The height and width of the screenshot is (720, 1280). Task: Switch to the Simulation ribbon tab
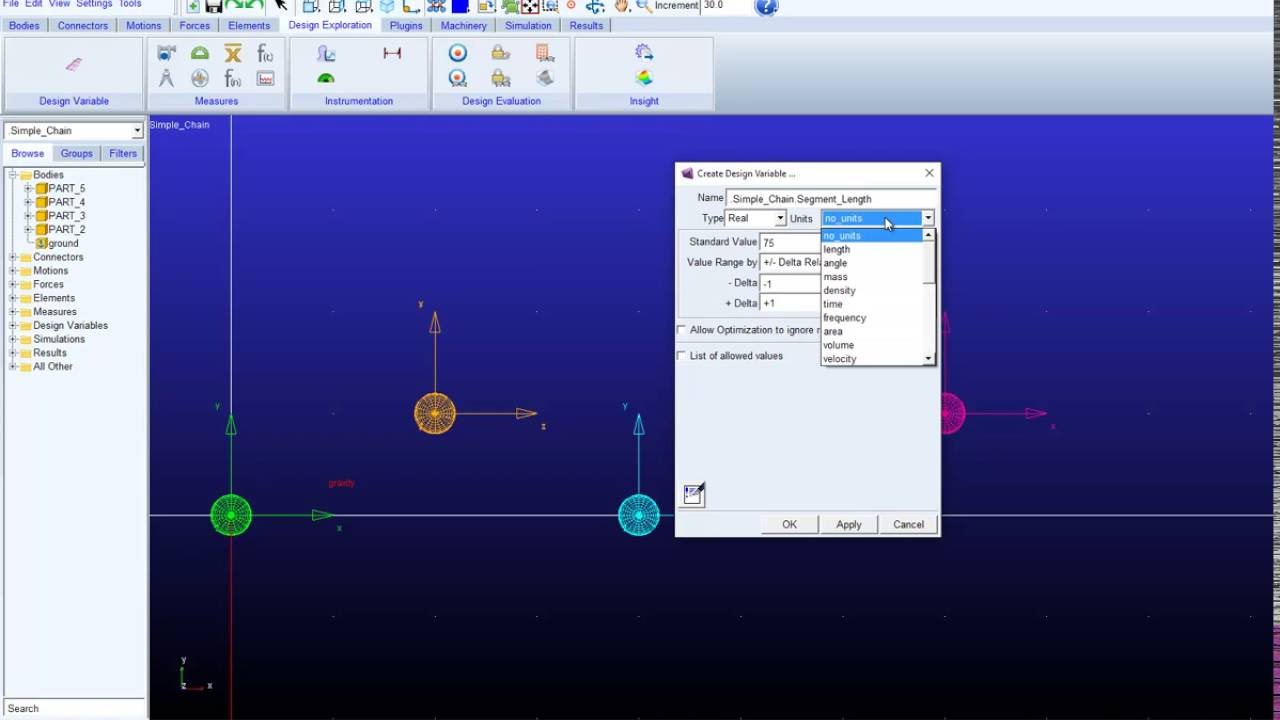coord(528,26)
